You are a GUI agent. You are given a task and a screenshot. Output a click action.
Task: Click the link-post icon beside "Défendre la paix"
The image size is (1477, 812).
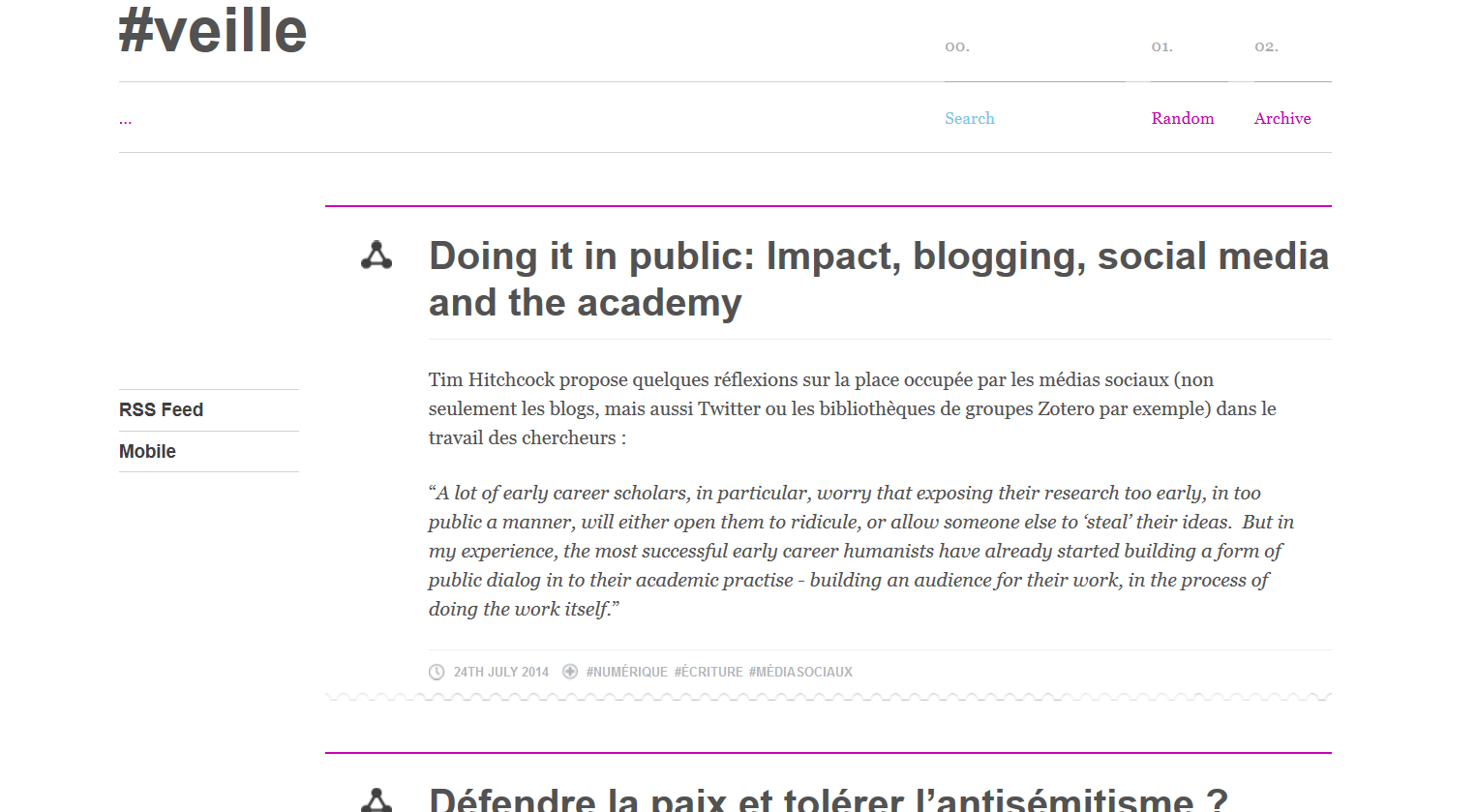[x=377, y=800]
